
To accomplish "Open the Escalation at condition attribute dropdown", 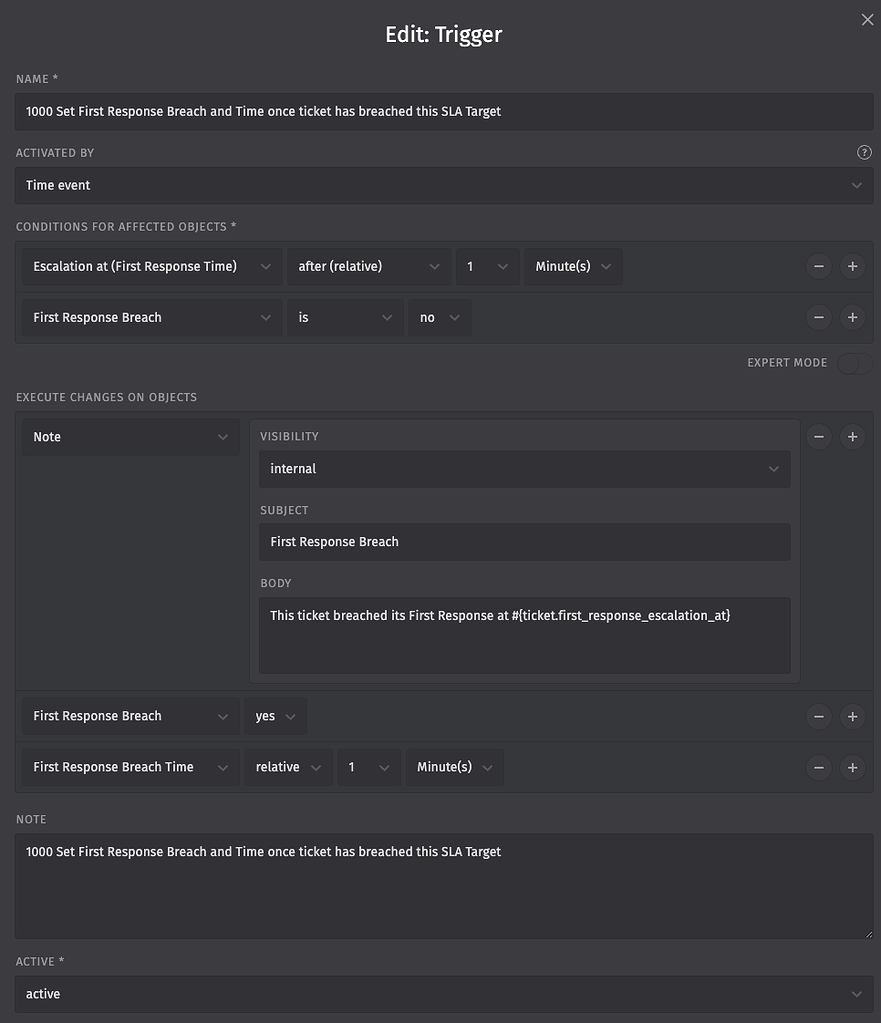I will point(151,266).
